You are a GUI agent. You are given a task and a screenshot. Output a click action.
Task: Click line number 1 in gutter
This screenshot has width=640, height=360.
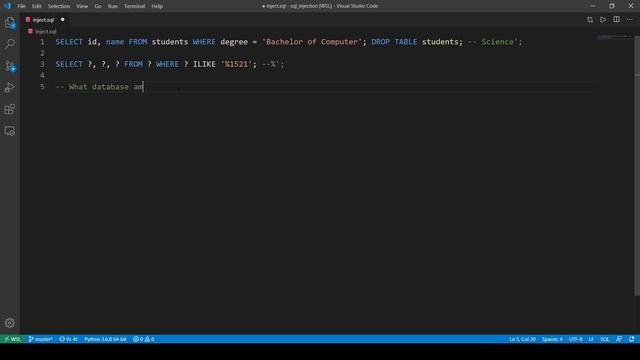coord(42,42)
